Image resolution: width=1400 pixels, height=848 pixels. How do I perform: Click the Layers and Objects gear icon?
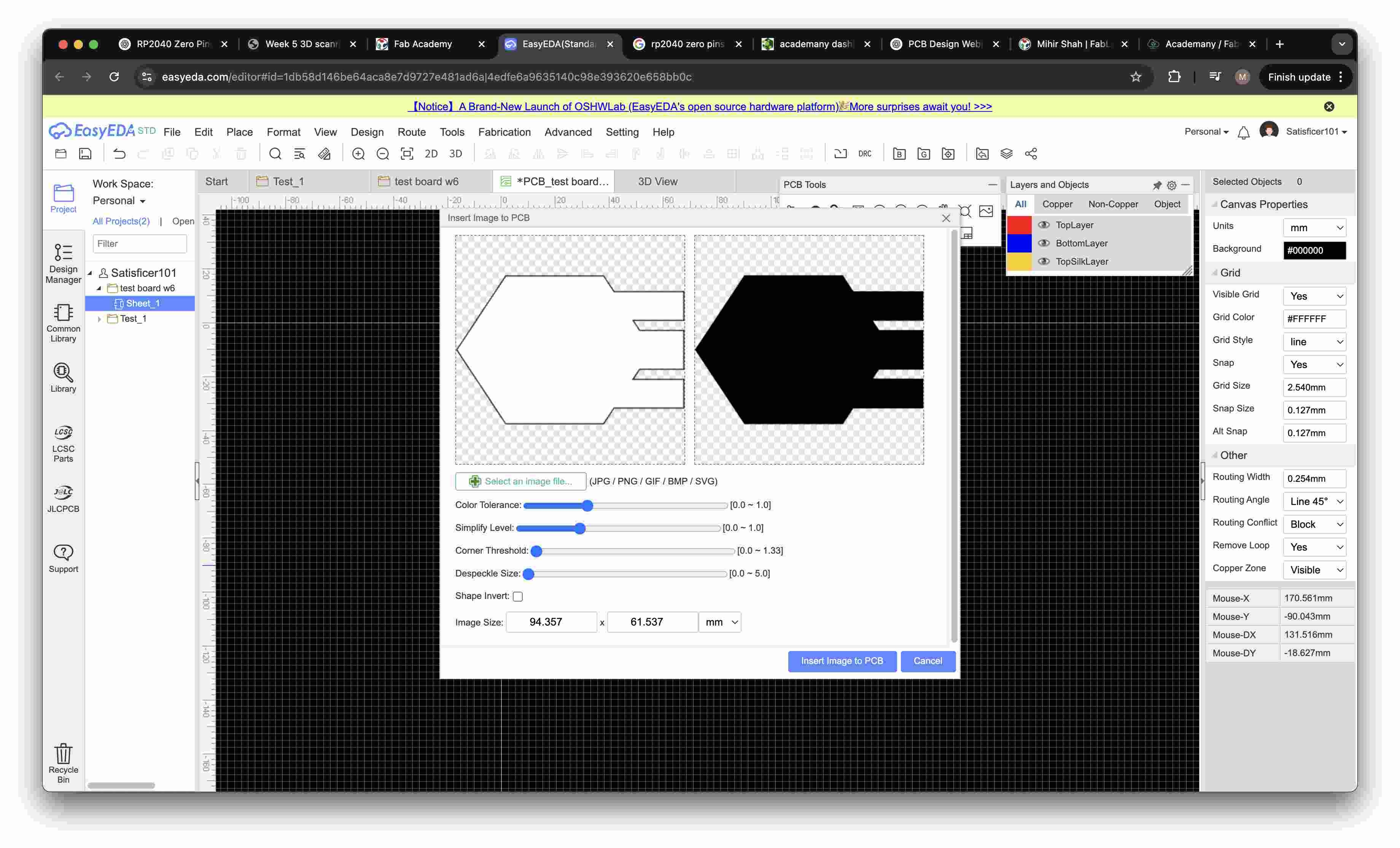pos(1172,185)
